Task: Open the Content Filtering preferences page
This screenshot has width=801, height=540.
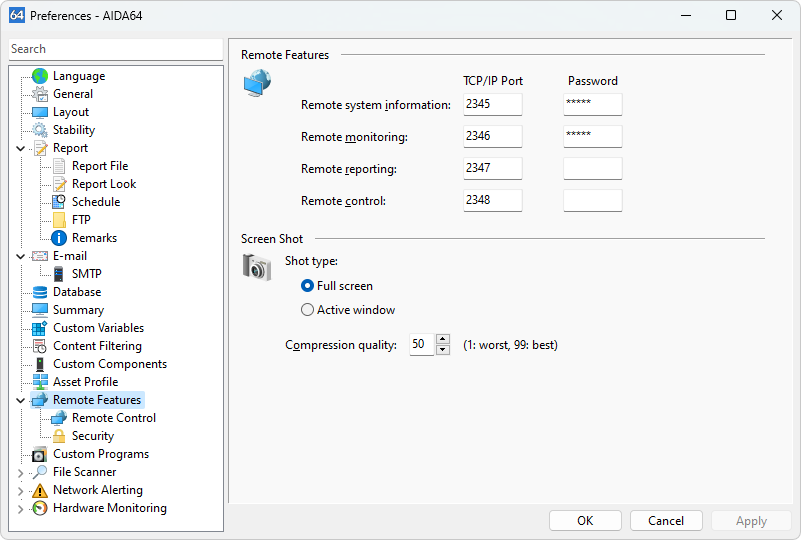Action: click(97, 346)
